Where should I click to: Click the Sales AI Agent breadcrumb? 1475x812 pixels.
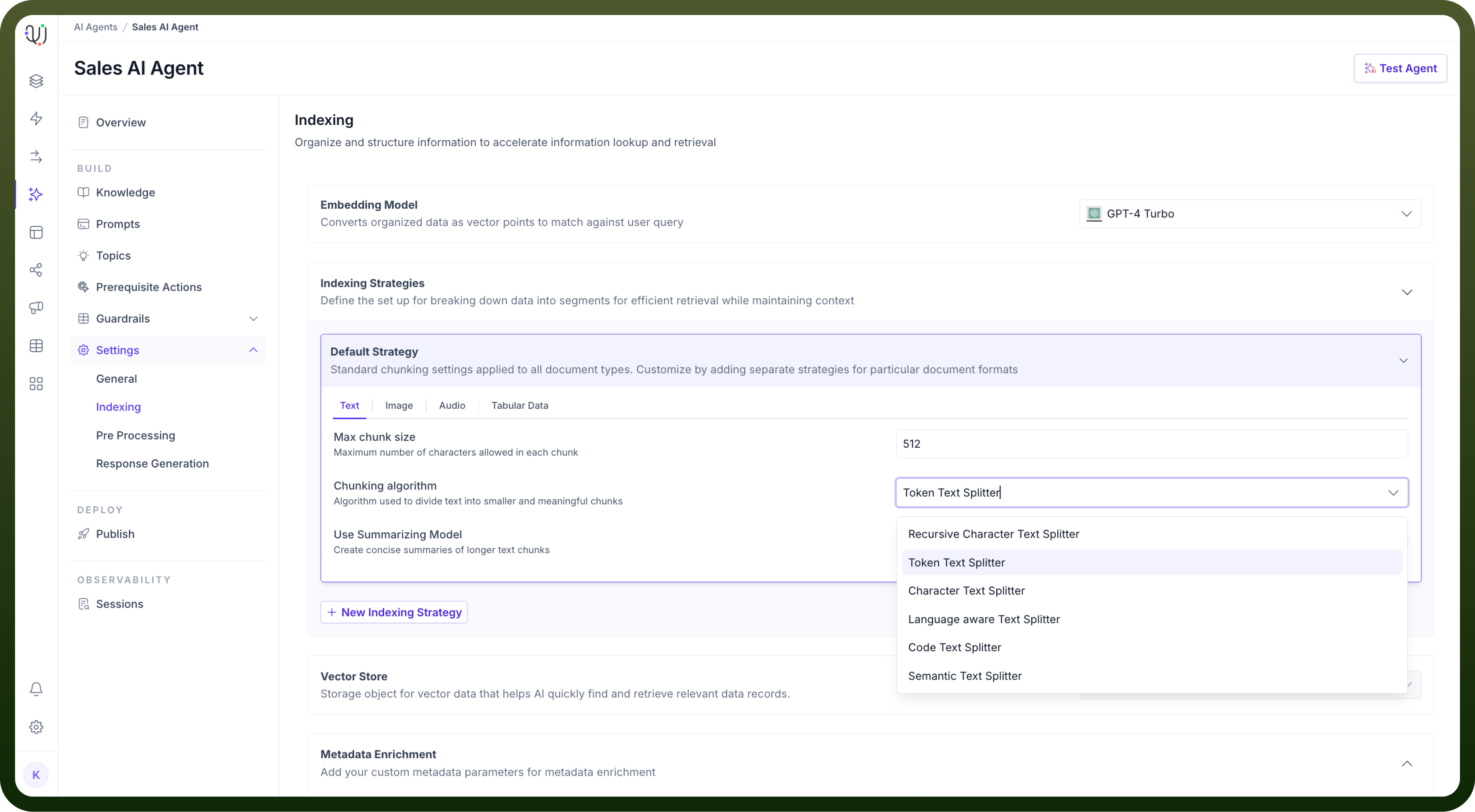pyautogui.click(x=165, y=27)
